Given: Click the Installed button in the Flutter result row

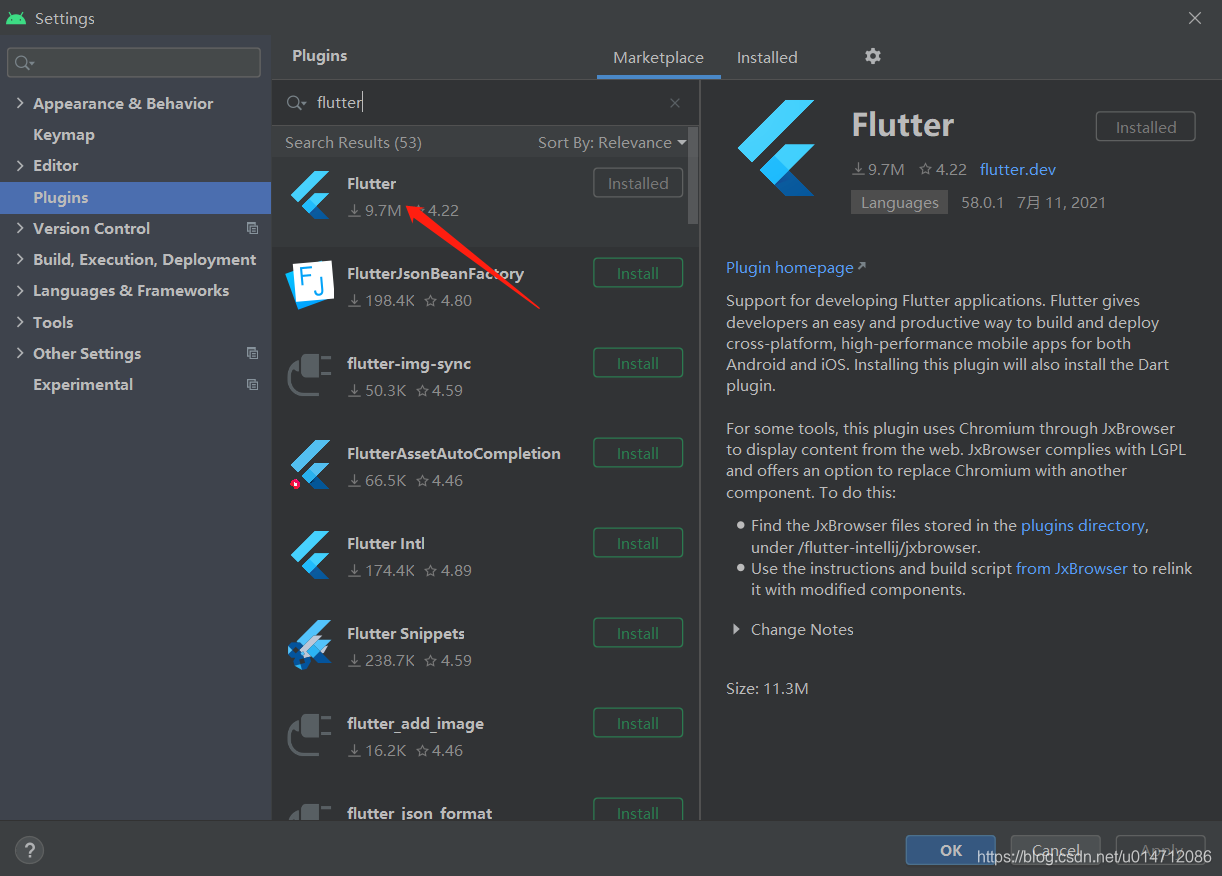Looking at the screenshot, I should (638, 183).
